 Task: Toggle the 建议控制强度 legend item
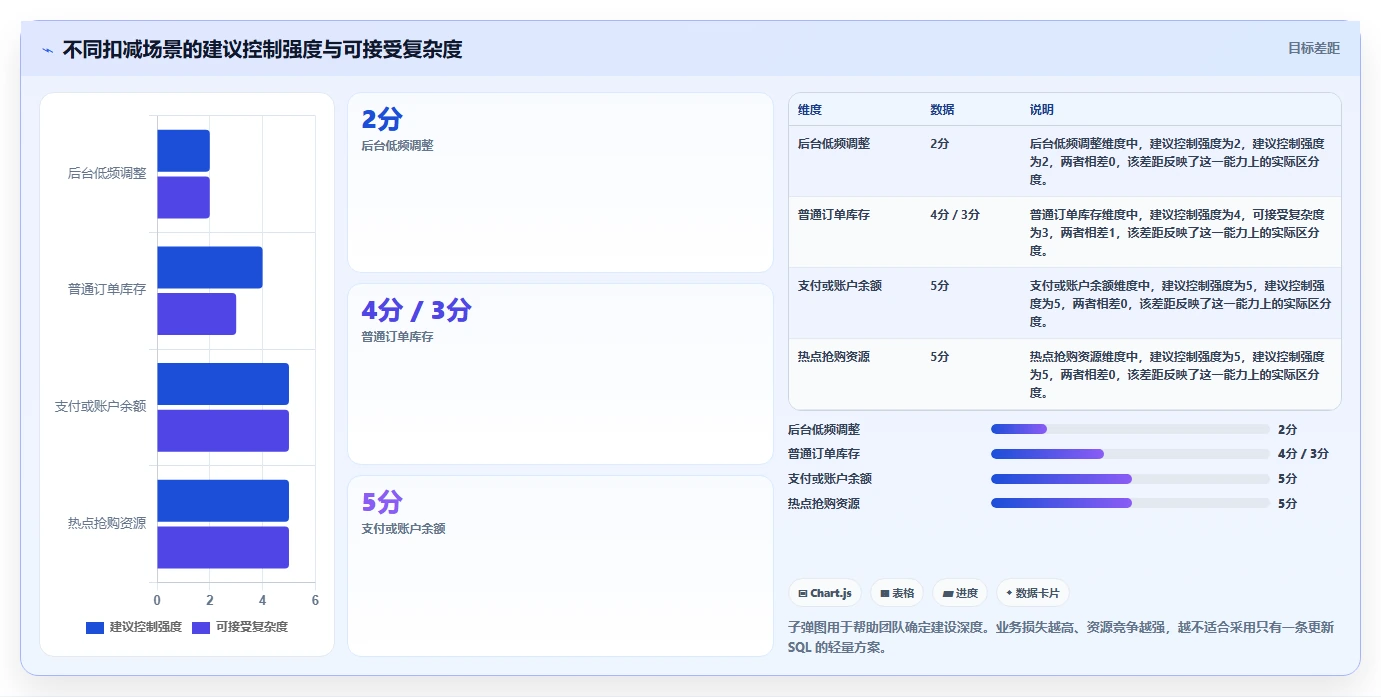click(134, 627)
